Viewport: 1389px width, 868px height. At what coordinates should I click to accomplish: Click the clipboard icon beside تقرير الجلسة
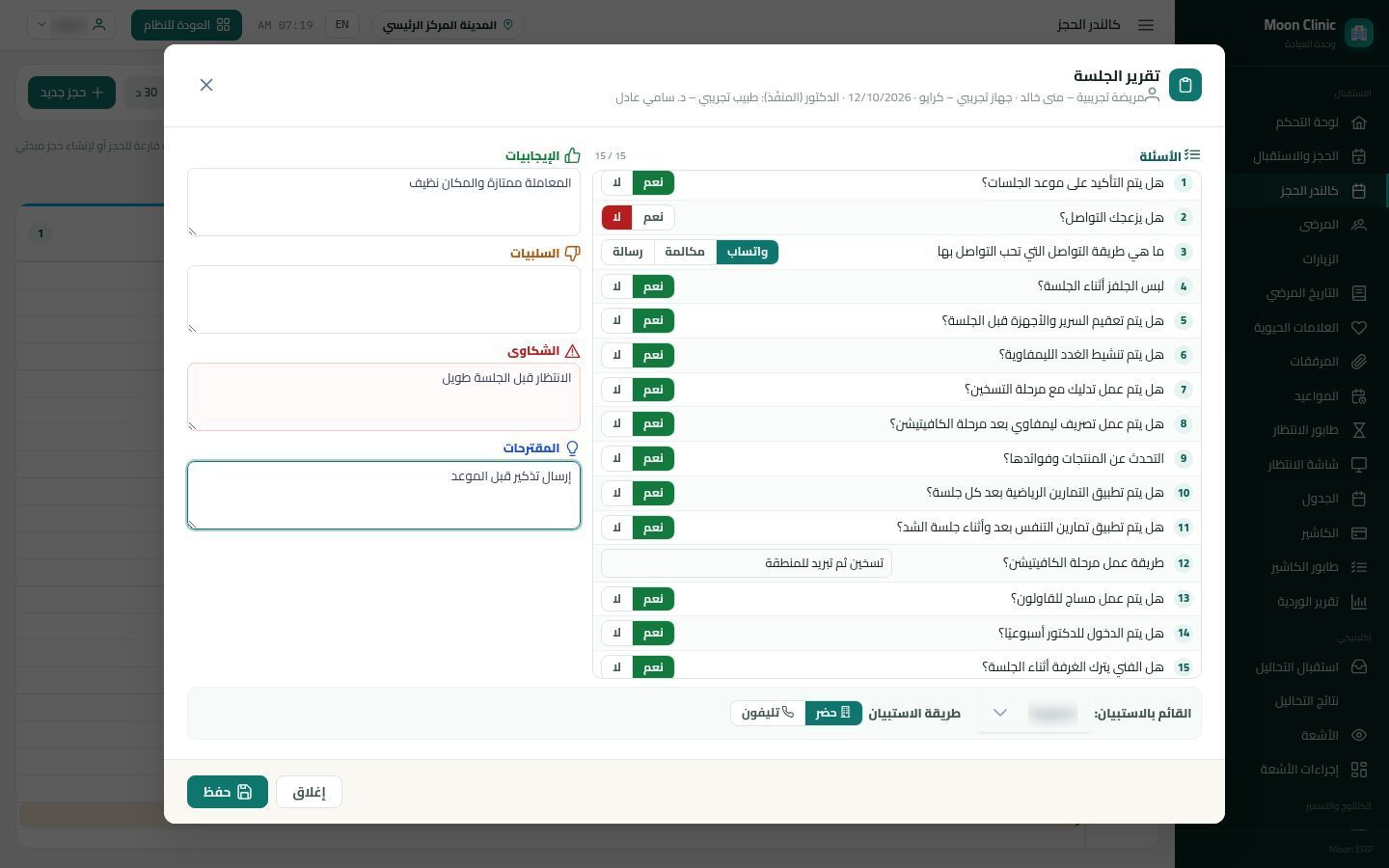point(1185,85)
